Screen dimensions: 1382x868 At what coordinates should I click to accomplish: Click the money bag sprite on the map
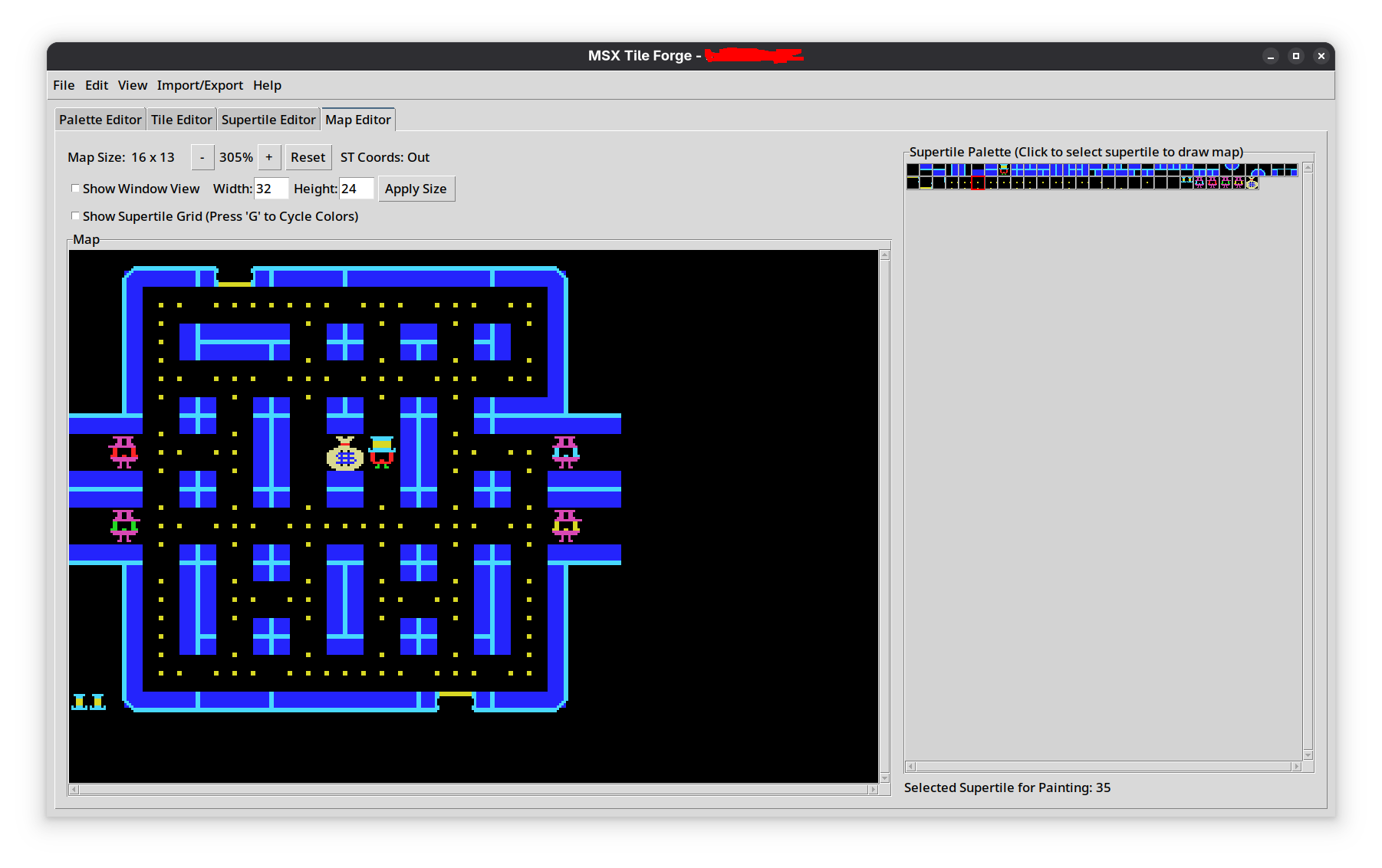click(345, 453)
